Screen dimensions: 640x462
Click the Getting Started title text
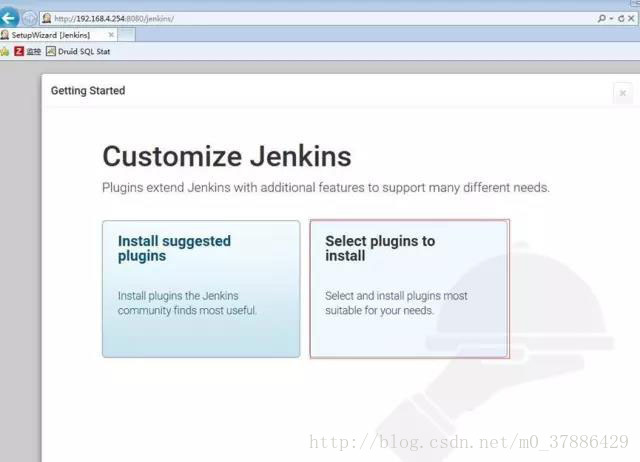(88, 91)
